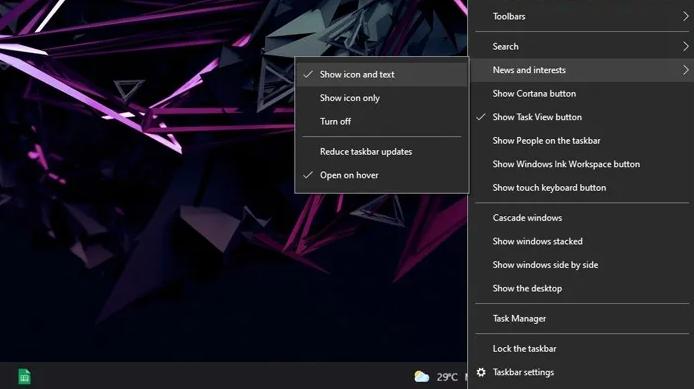Choose Show windows side by side
Screen dimensions: 694x389
[582, 265]
